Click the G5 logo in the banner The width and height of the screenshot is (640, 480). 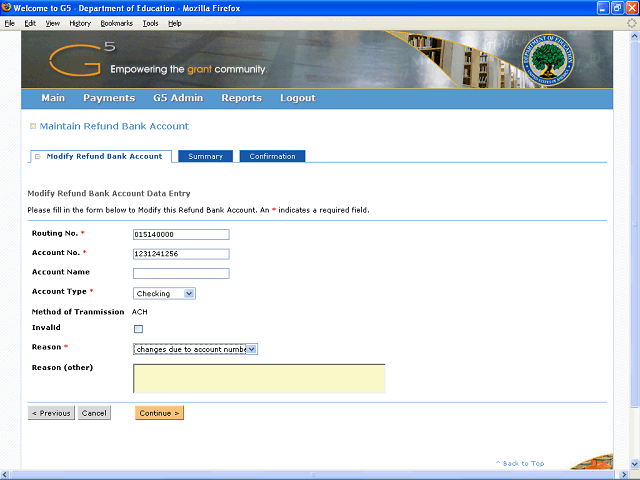click(82, 59)
